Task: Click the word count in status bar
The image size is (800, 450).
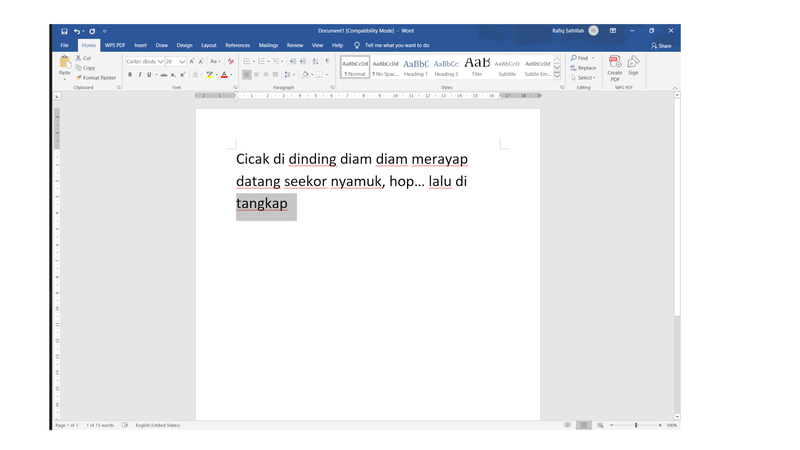Action: pyautogui.click(x=100, y=425)
